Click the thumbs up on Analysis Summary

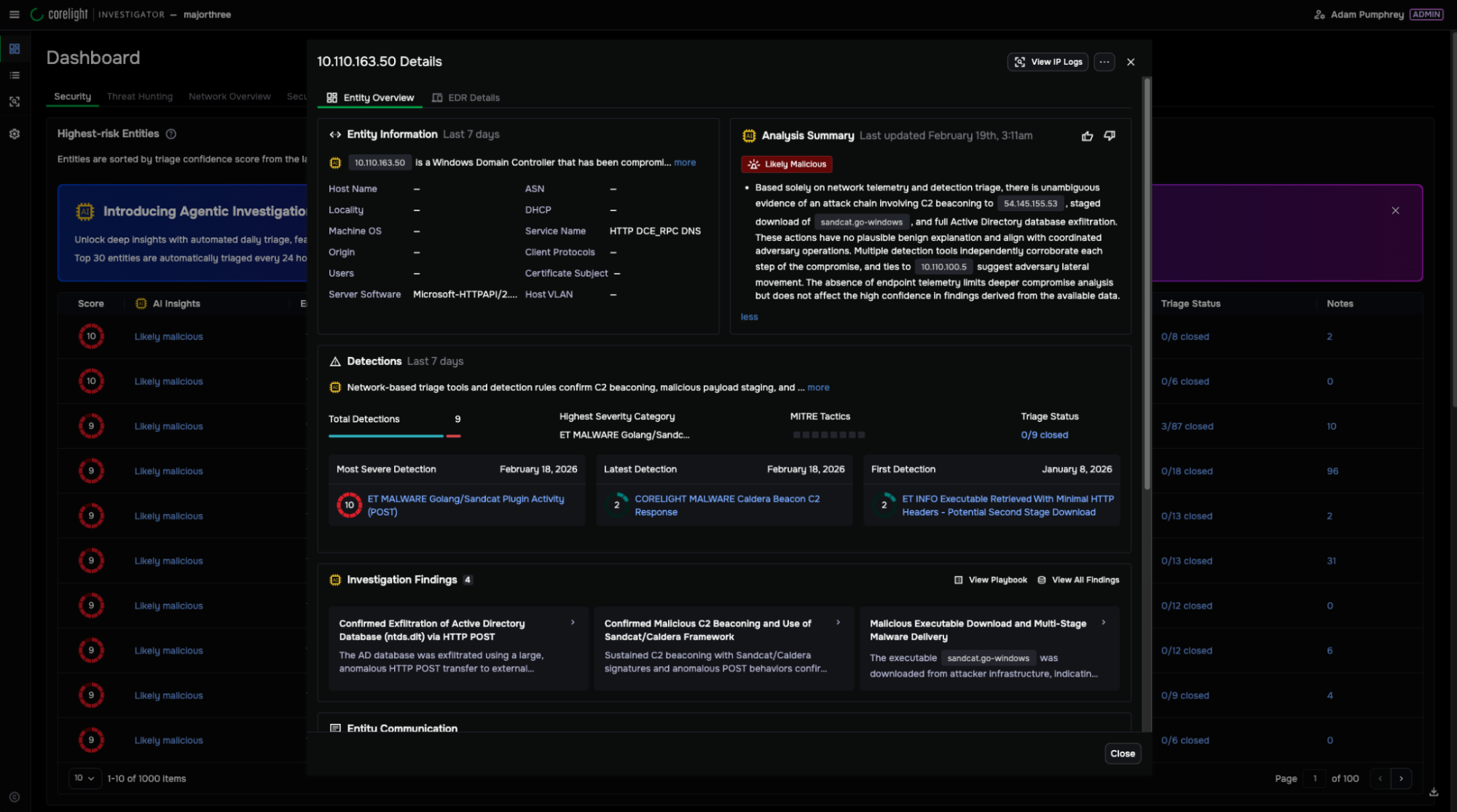click(1087, 136)
